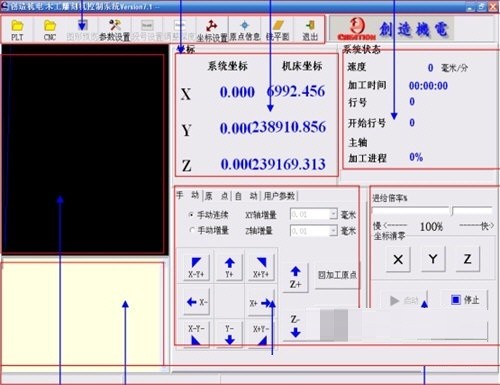Image resolution: width=500 pixels, height=385 pixels.
Task: Click the X system coordinate value 0.000
Action: pos(237,92)
